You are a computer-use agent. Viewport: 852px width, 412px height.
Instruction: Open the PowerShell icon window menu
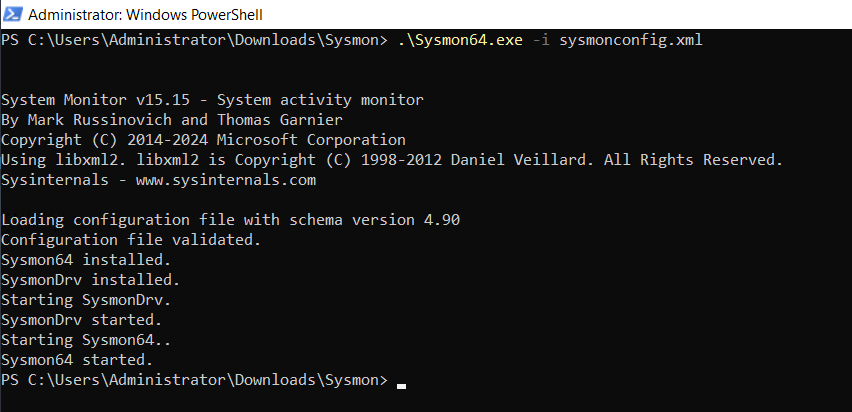tap(12, 14)
